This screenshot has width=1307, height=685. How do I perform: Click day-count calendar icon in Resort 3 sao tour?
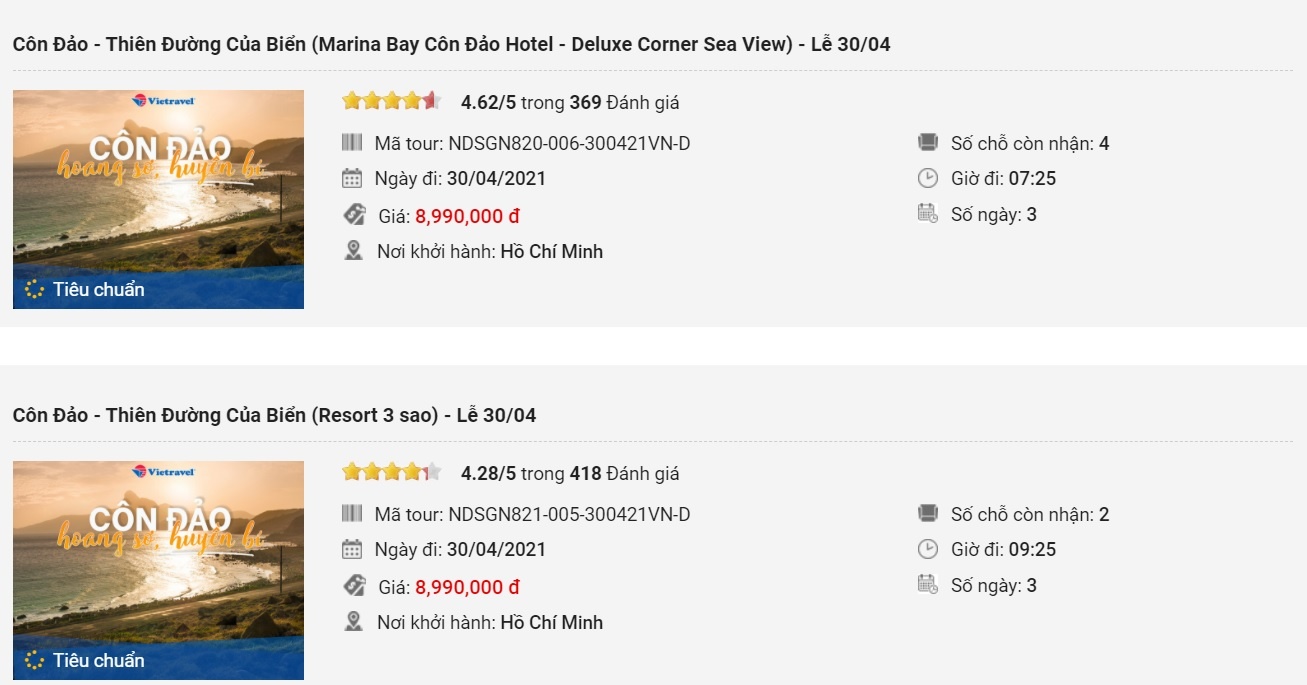click(928, 585)
